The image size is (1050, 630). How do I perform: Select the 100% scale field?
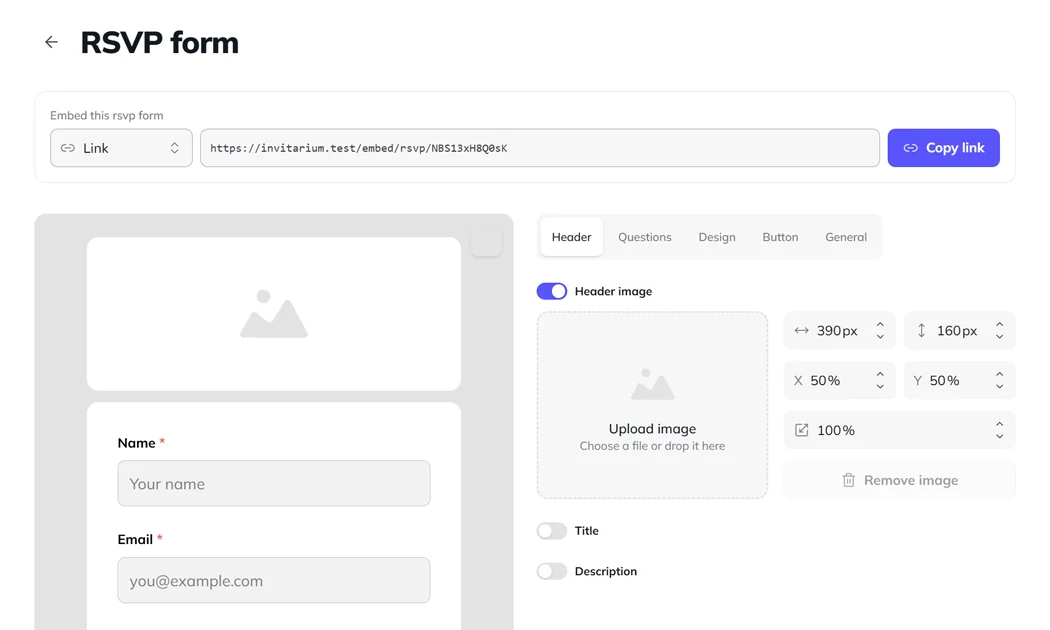(x=899, y=430)
